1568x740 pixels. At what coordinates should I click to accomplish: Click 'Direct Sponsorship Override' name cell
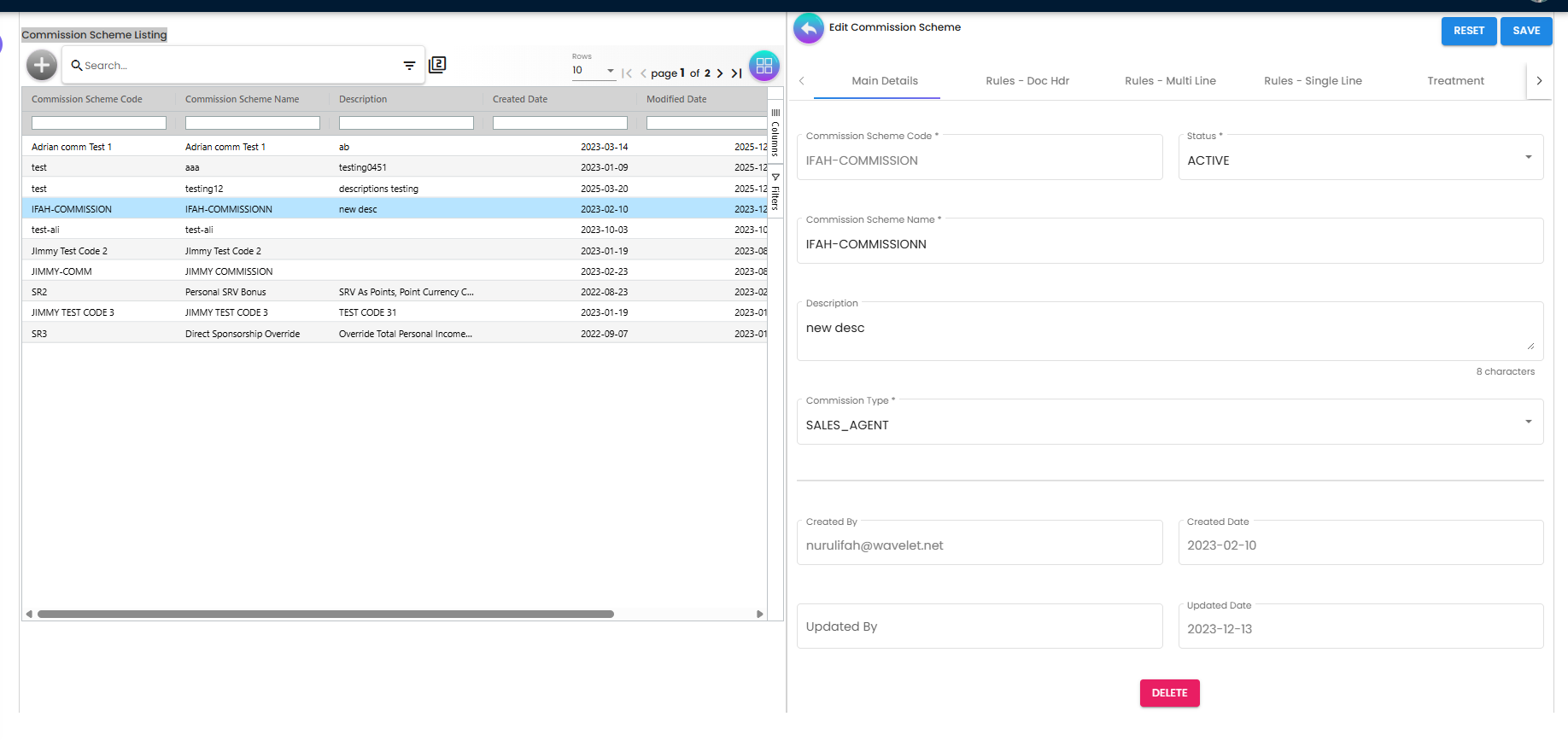(243, 334)
